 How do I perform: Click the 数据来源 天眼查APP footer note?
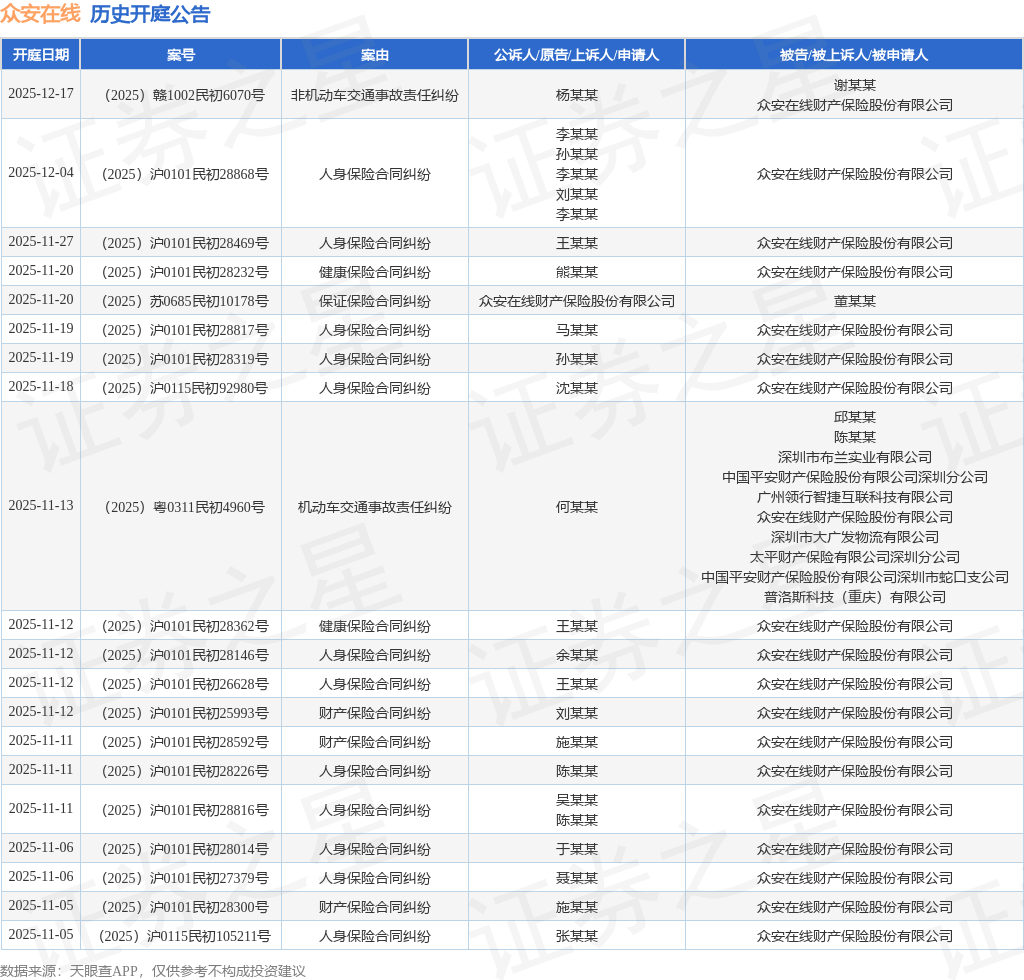pos(153,970)
